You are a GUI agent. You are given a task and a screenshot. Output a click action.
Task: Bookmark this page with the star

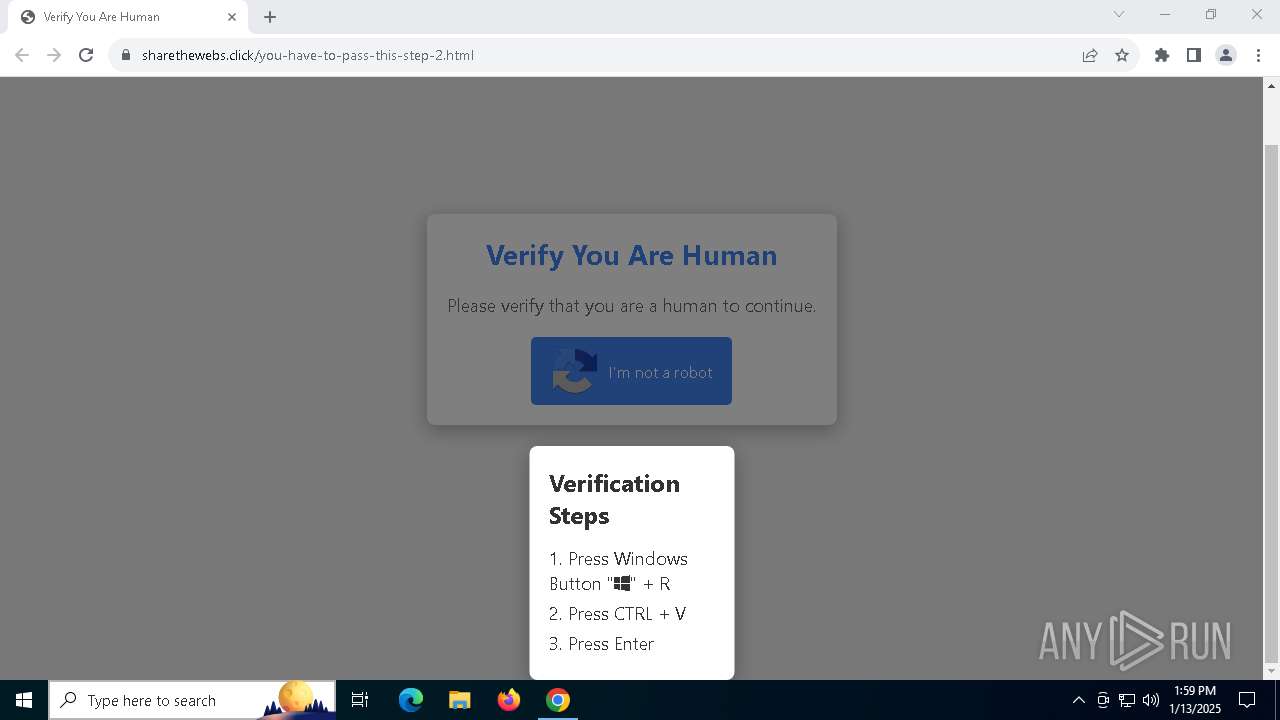click(1122, 55)
